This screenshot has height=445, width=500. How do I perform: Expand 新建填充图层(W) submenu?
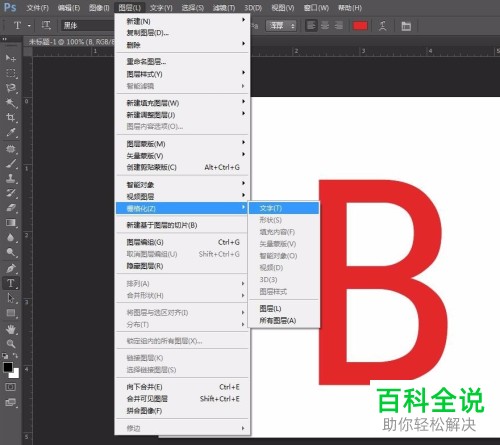pos(182,103)
